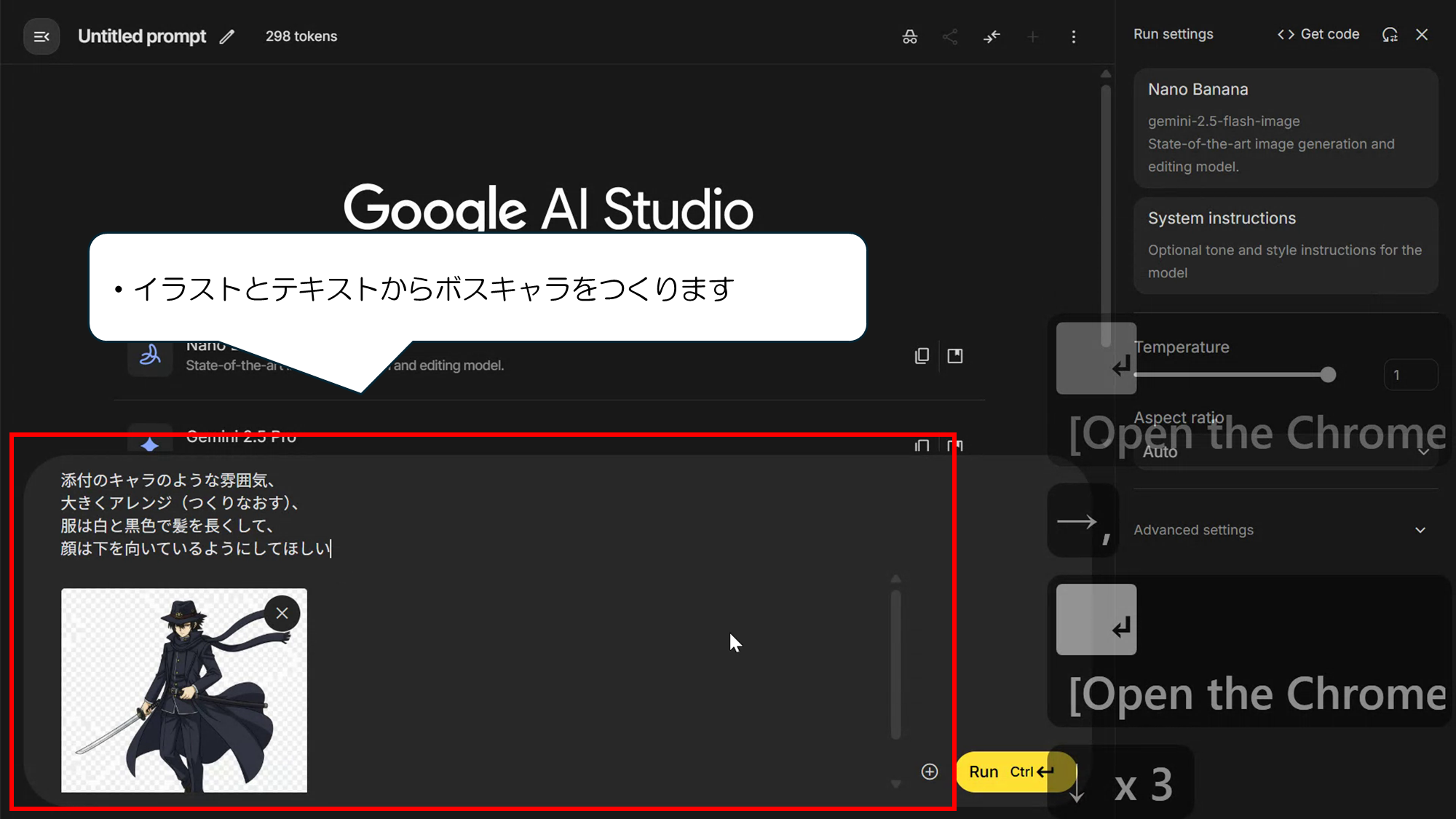Click the Temperature slider handle

tap(1328, 375)
